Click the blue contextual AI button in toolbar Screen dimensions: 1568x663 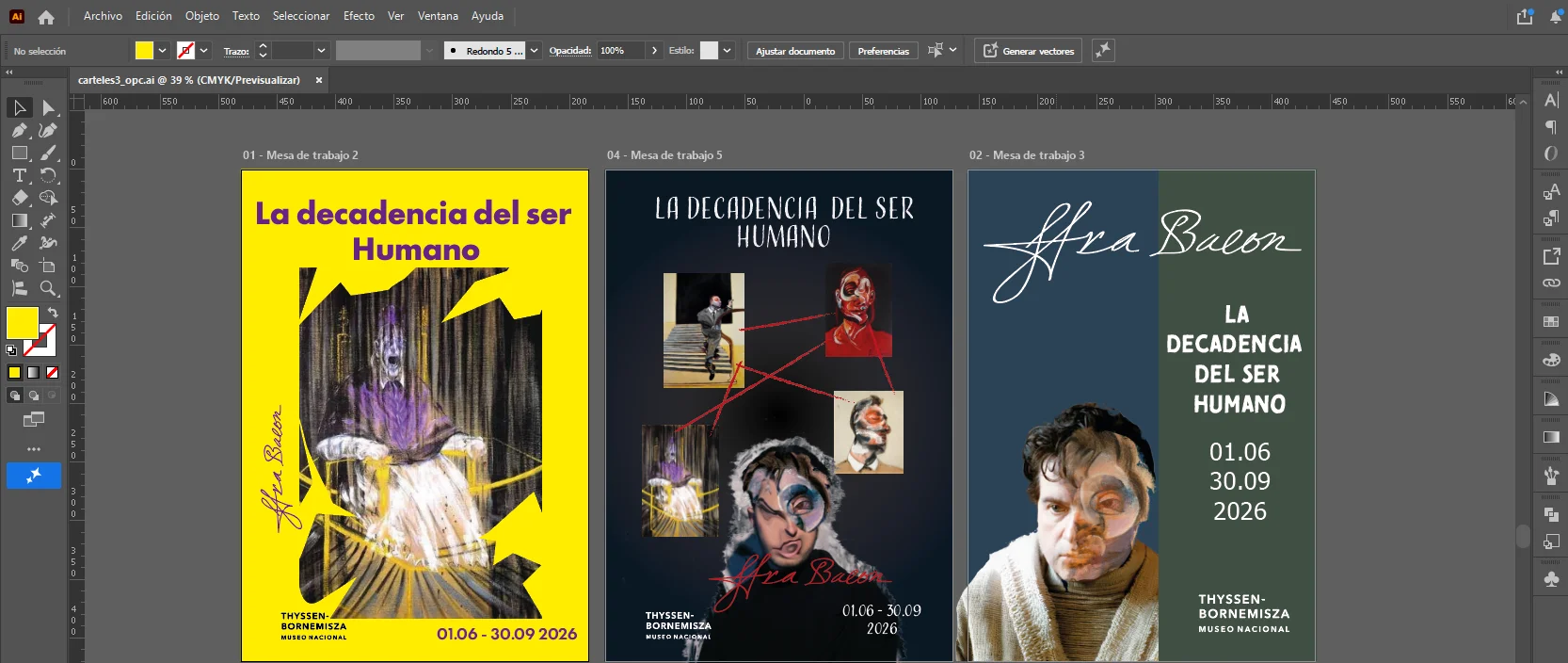click(34, 476)
